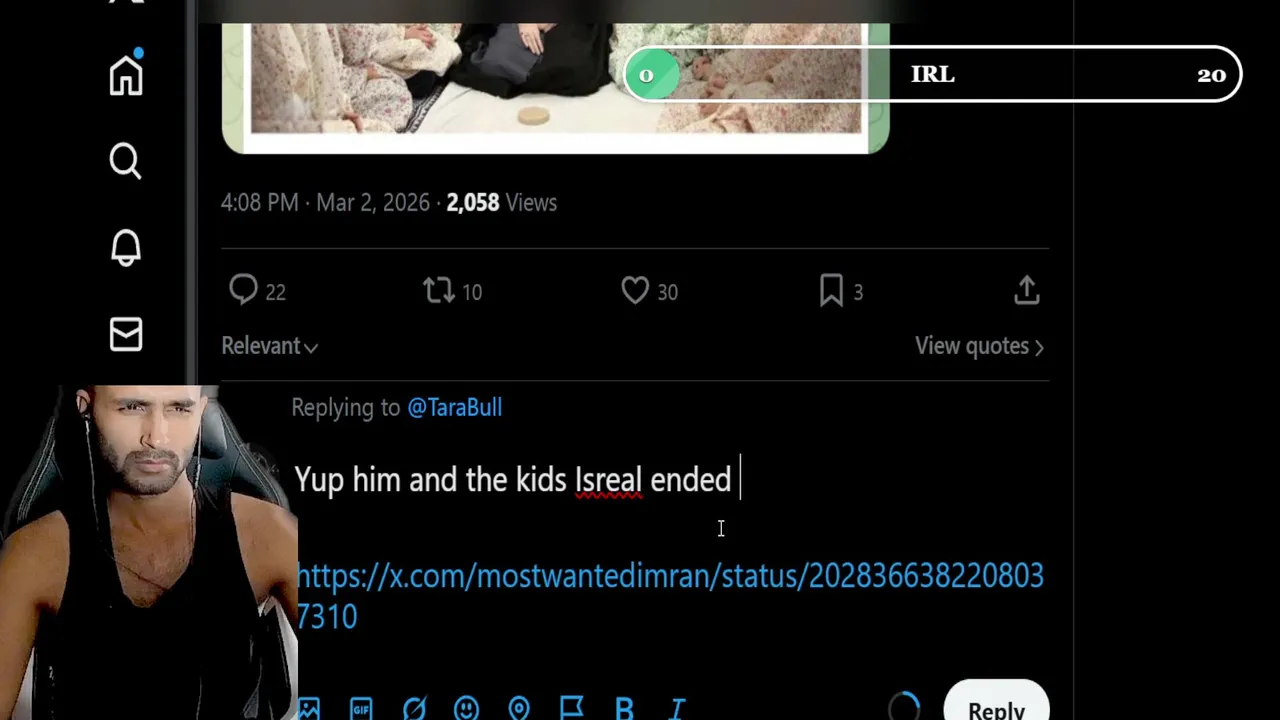
Task: Click the IRL progress bar overlay
Action: click(933, 75)
